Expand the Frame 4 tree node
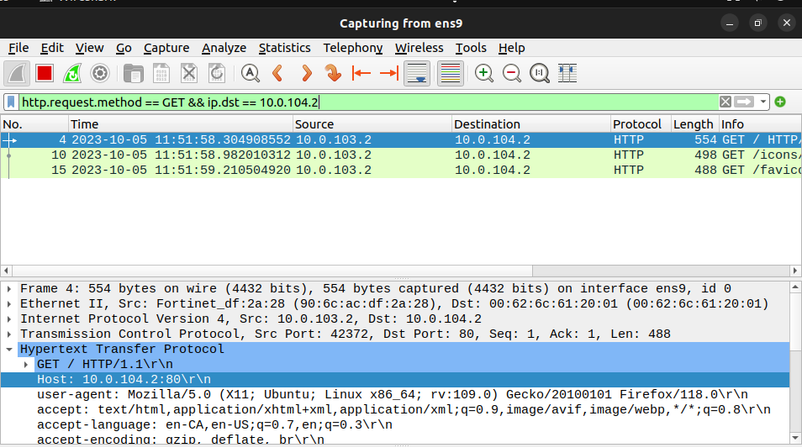Viewport: 802px width, 447px height. click(x=9, y=289)
